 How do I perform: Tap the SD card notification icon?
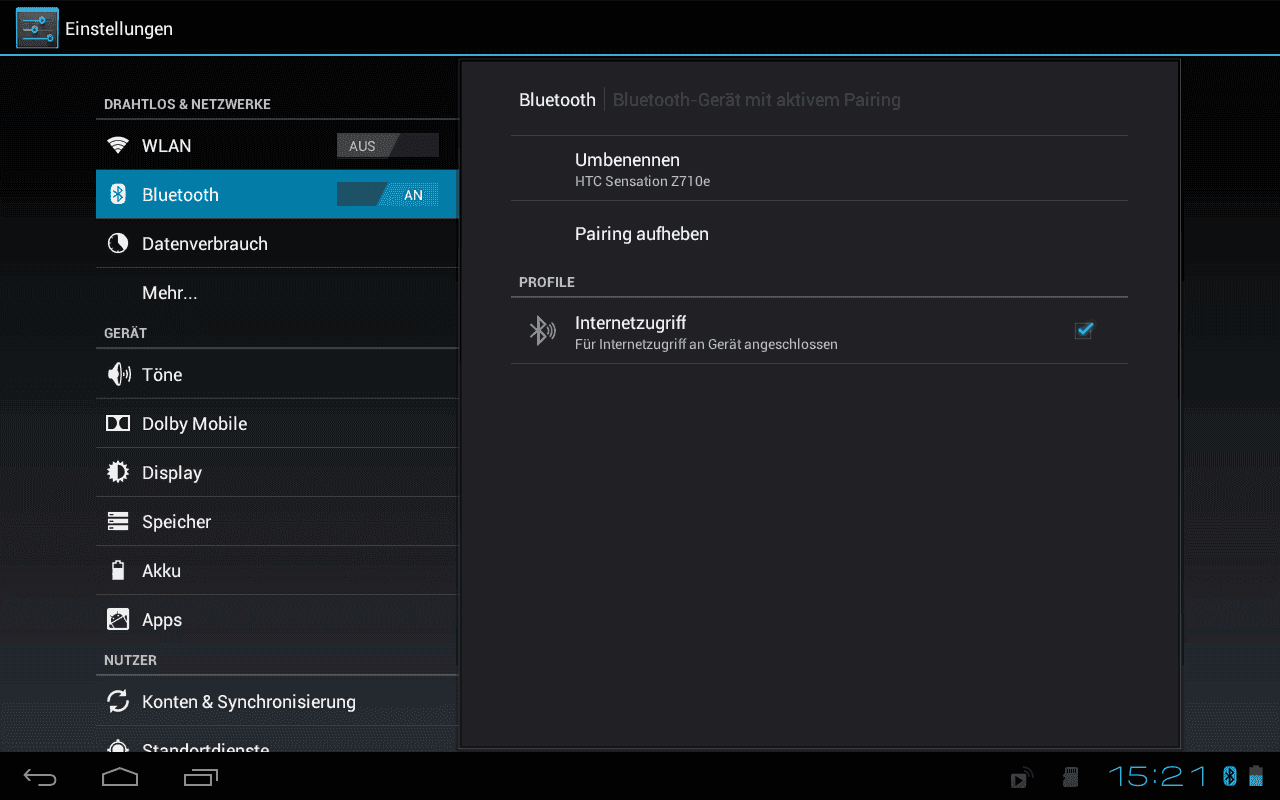(1069, 778)
